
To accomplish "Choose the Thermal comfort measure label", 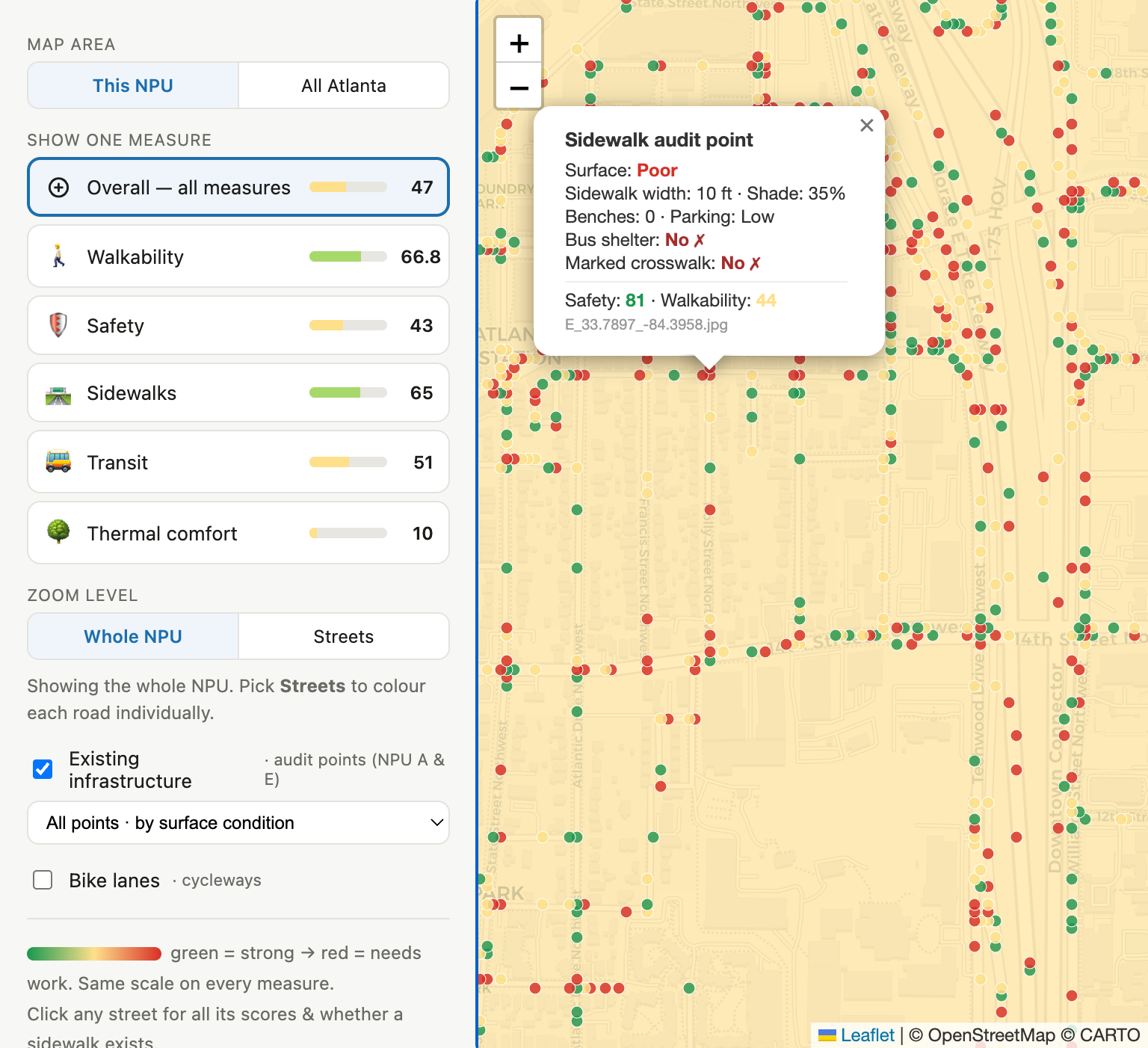I will 162,533.
